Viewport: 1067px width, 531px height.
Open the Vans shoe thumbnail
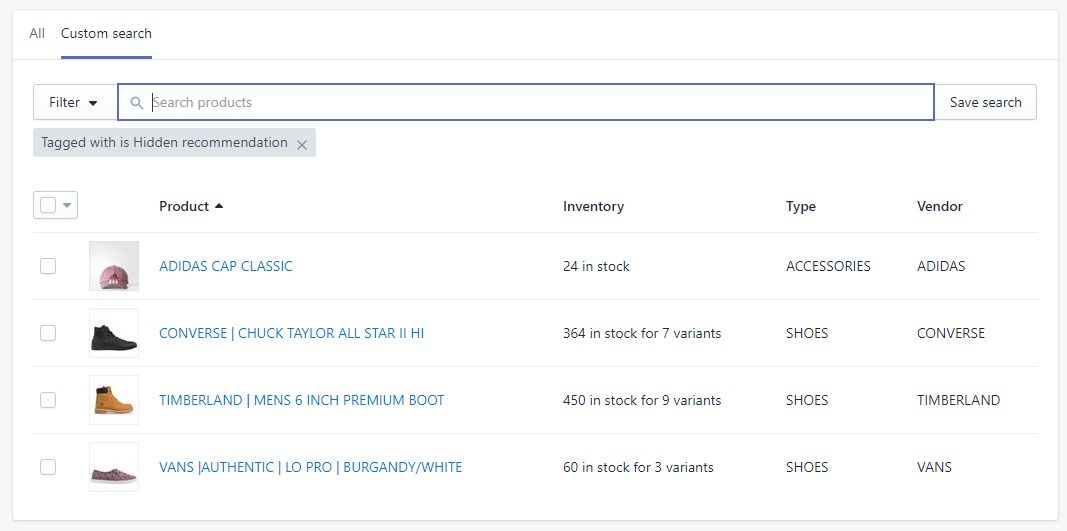tap(114, 467)
